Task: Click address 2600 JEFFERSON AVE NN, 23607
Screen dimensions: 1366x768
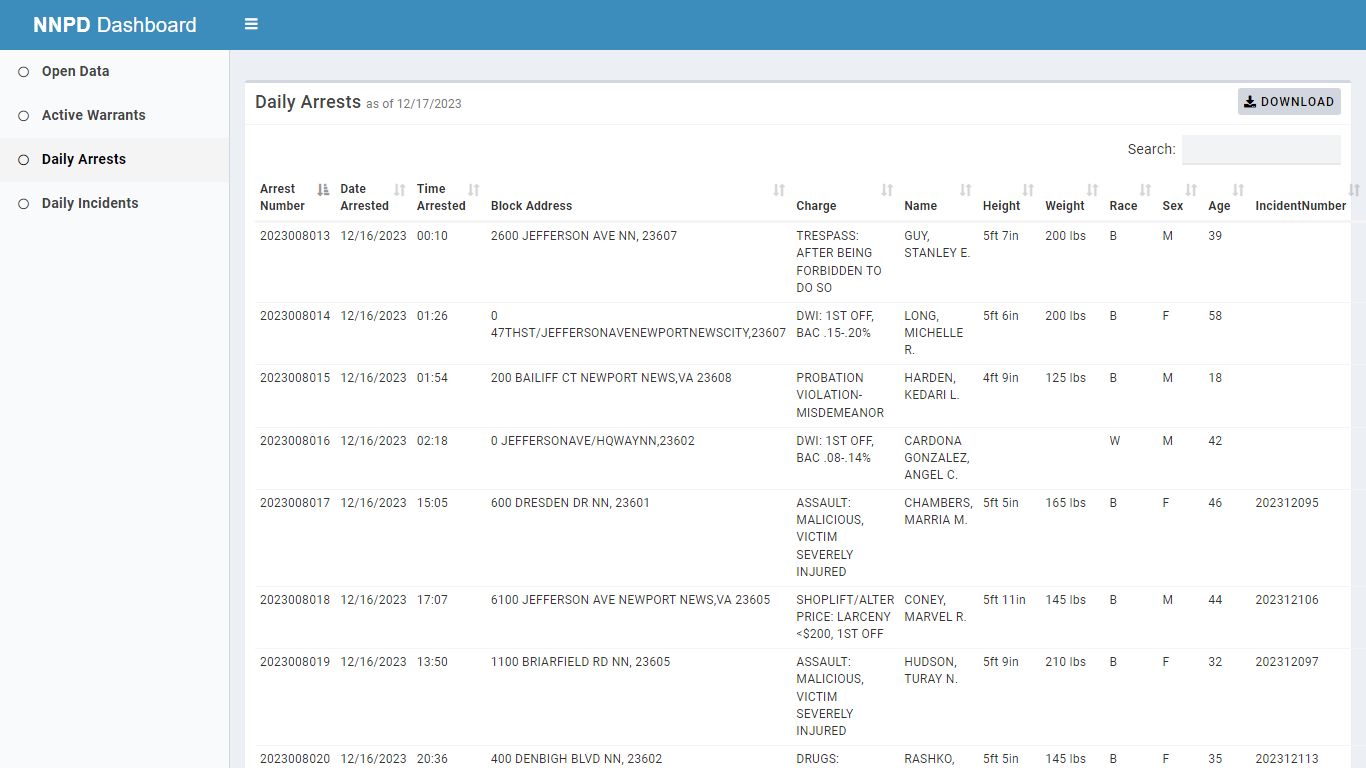Action: click(x=584, y=236)
